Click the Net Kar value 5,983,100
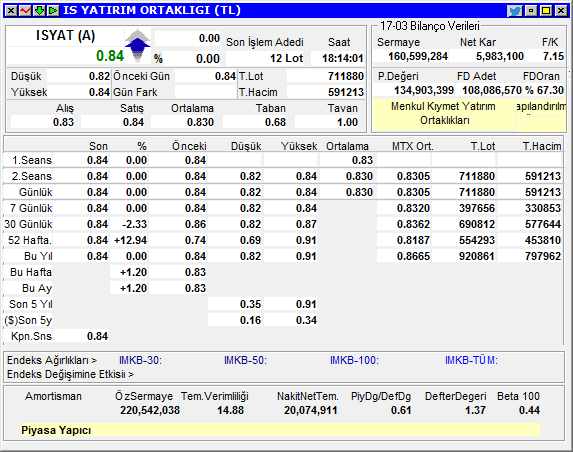 [500, 56]
